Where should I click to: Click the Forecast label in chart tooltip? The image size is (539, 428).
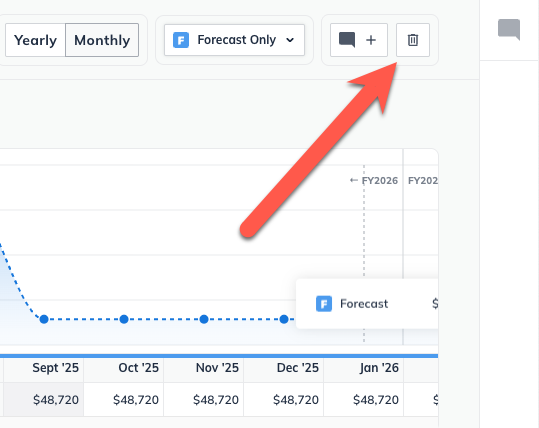click(x=364, y=304)
